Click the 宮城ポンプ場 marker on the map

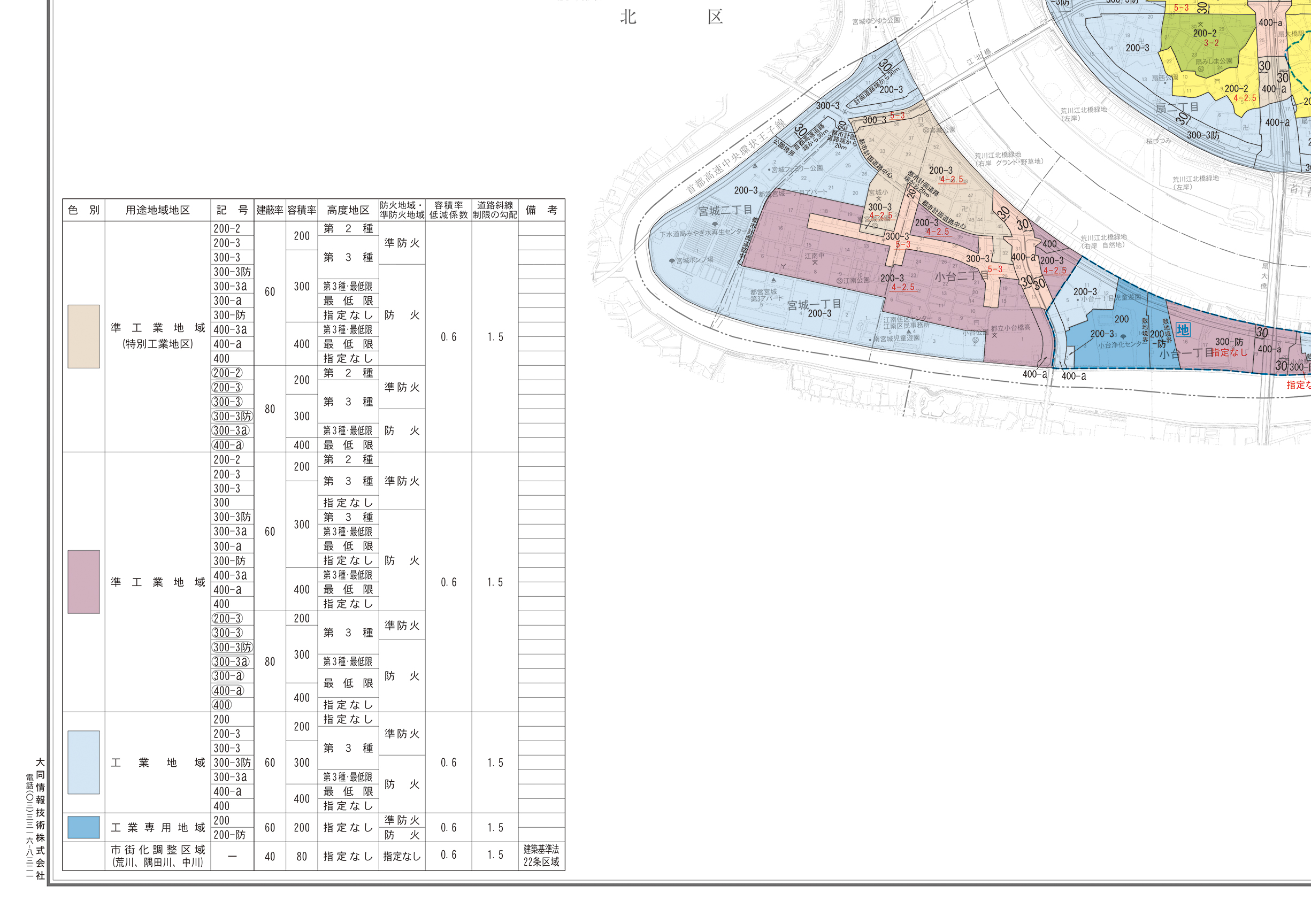pos(672,261)
